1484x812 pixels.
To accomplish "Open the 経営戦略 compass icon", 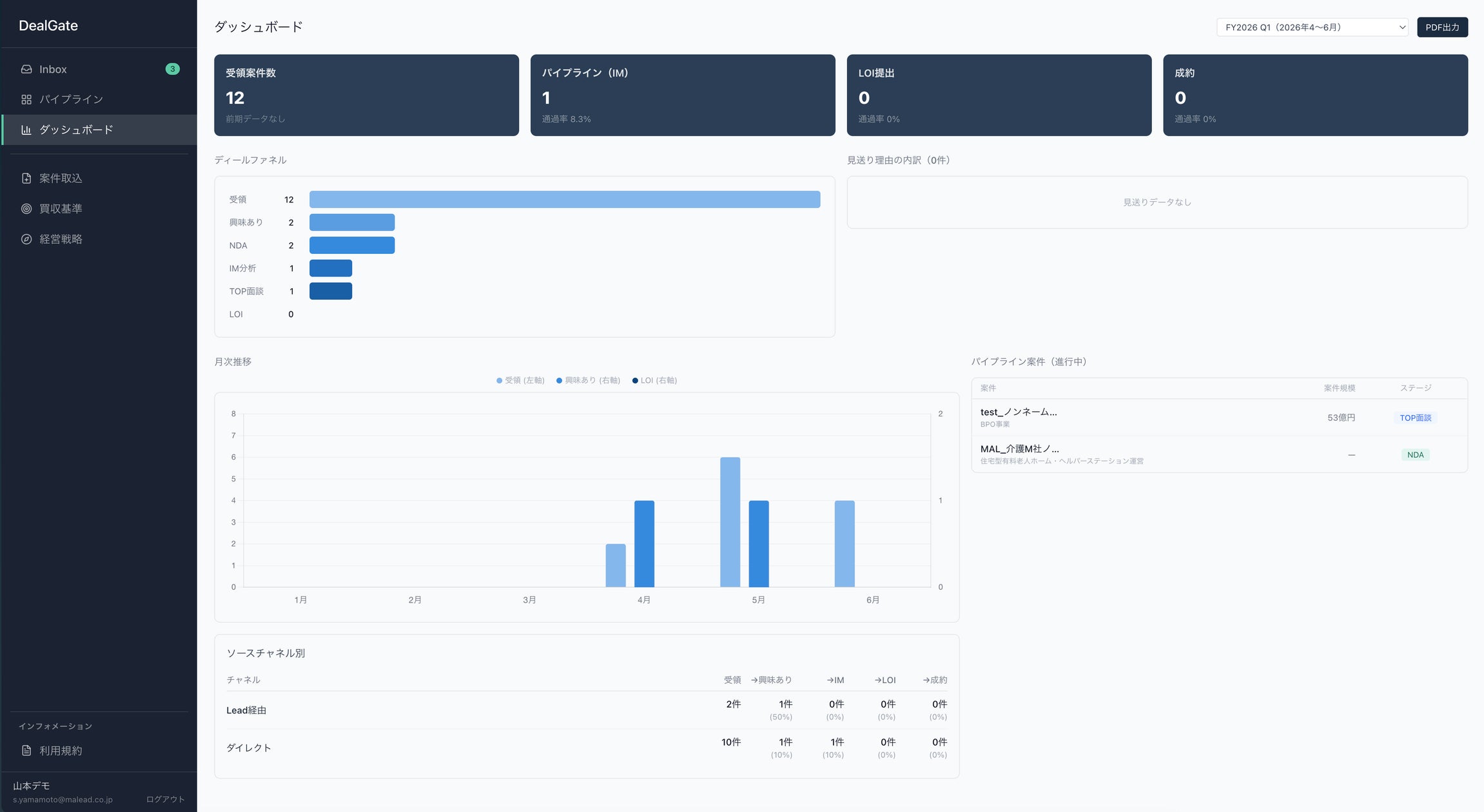I will 26,239.
